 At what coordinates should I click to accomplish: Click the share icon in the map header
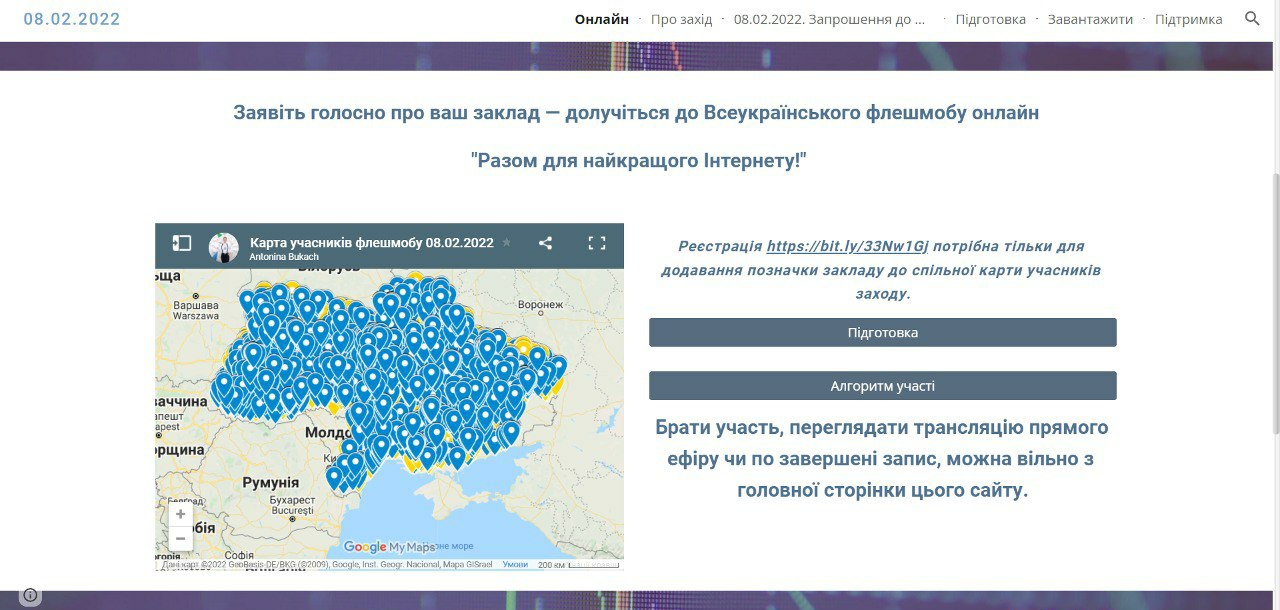pyautogui.click(x=545, y=242)
